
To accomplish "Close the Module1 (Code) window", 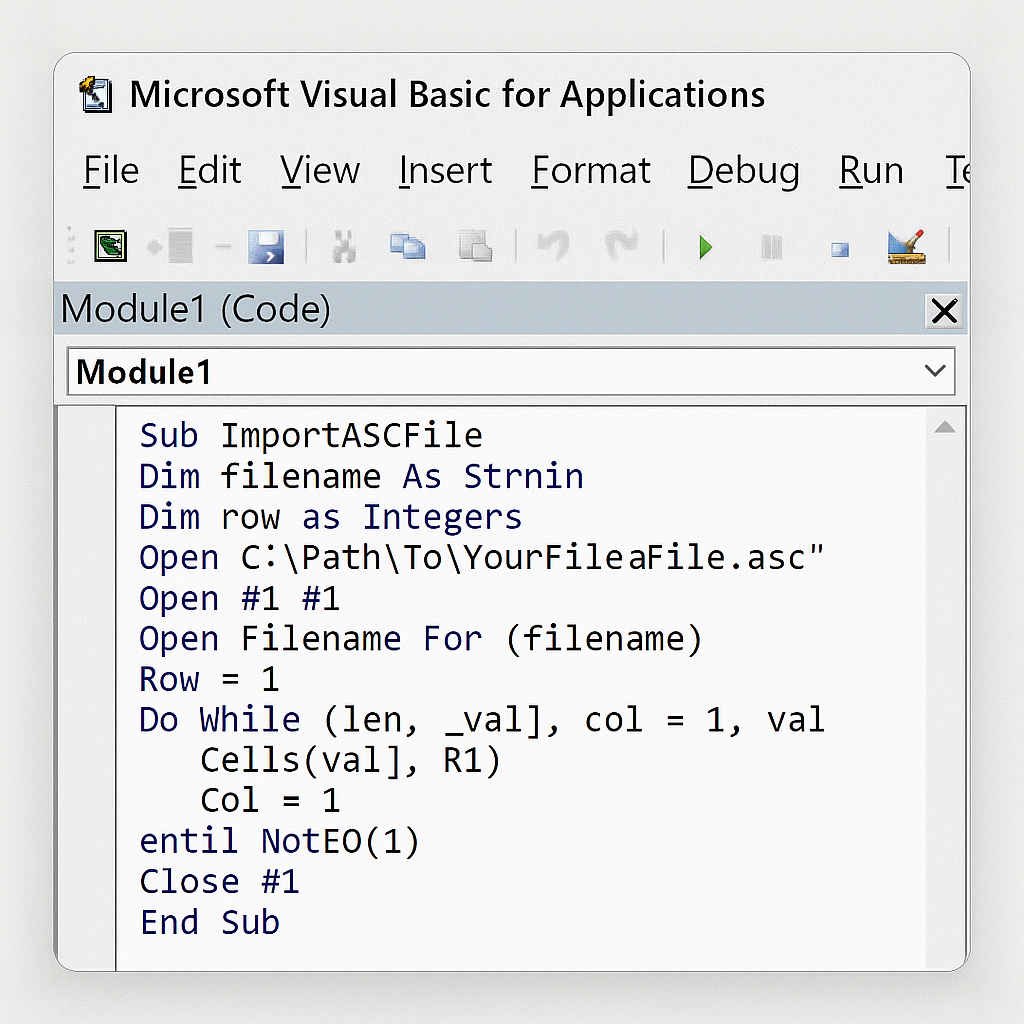I will (944, 311).
